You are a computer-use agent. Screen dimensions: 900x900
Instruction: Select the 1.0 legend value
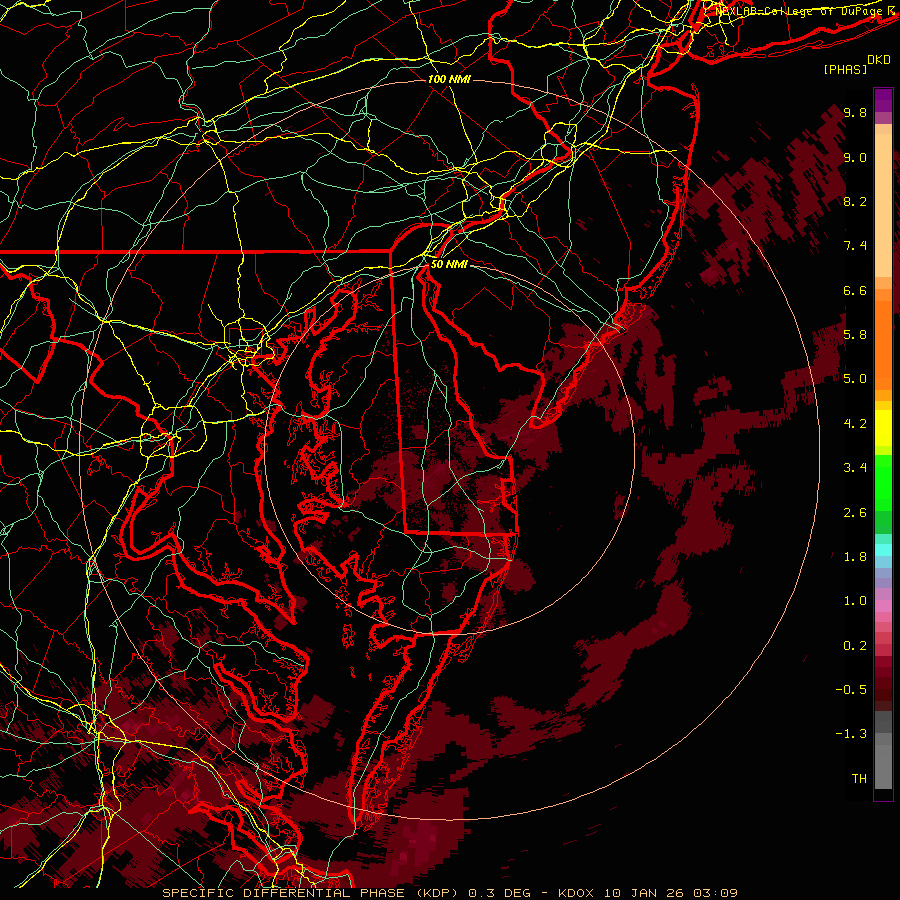pyautogui.click(x=855, y=601)
